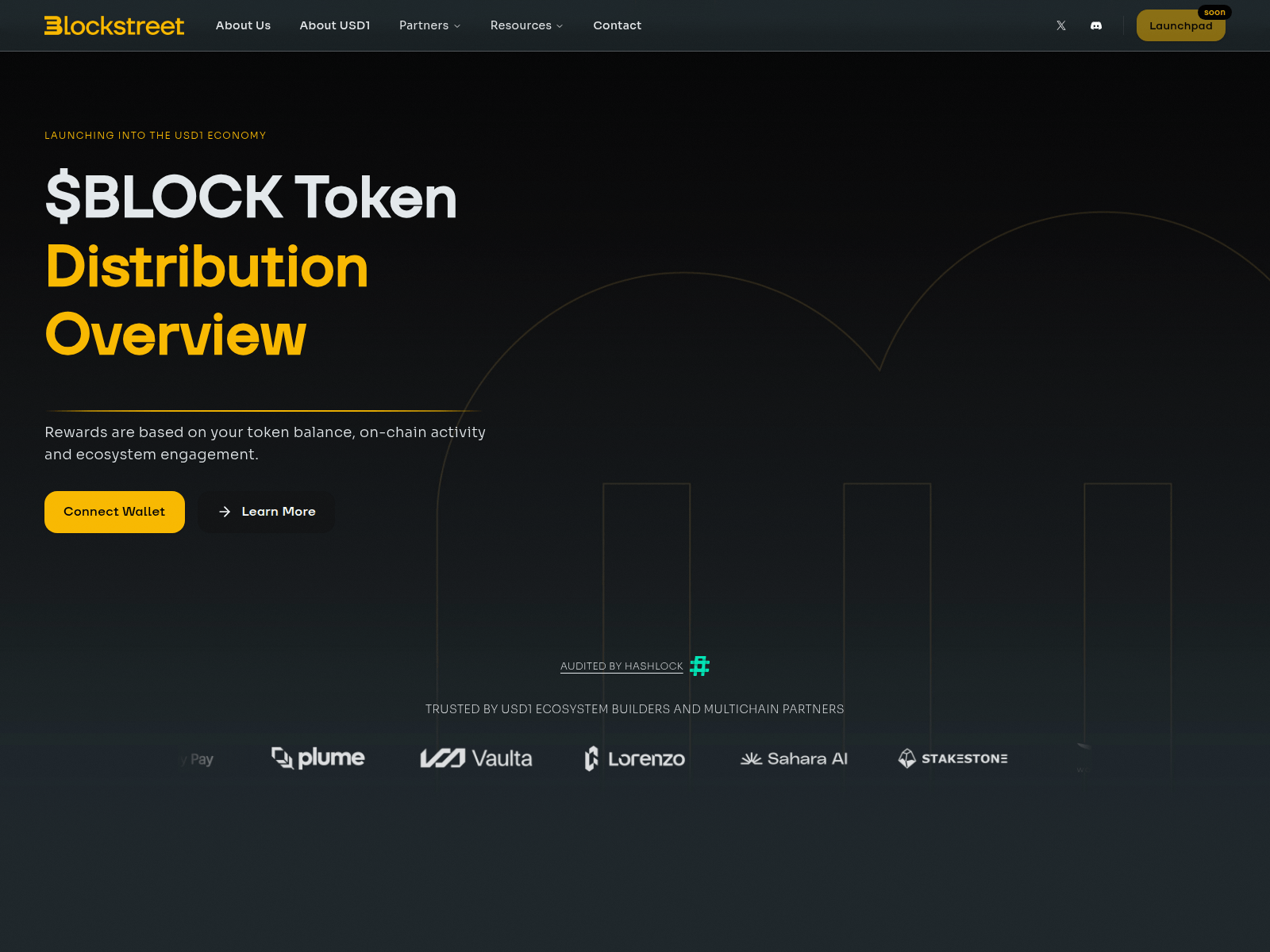Open the X (Twitter) social icon
Image resolution: width=1270 pixels, height=952 pixels.
[x=1061, y=25]
